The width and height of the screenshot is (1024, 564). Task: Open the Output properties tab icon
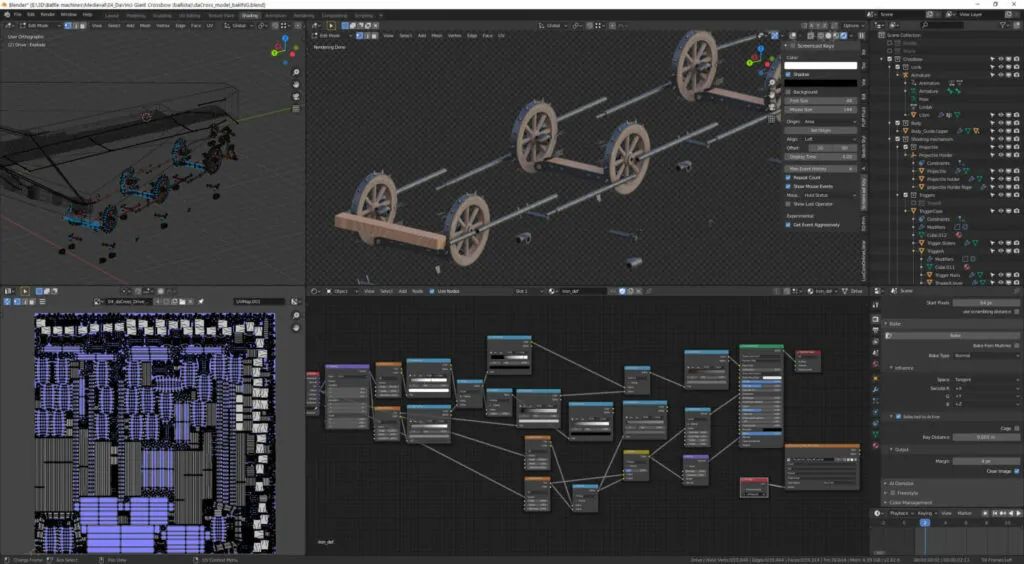[x=876, y=331]
